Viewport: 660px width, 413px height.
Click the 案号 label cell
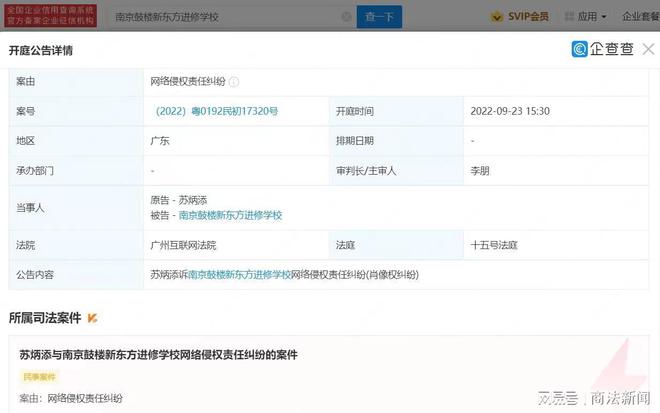[x=76, y=111]
